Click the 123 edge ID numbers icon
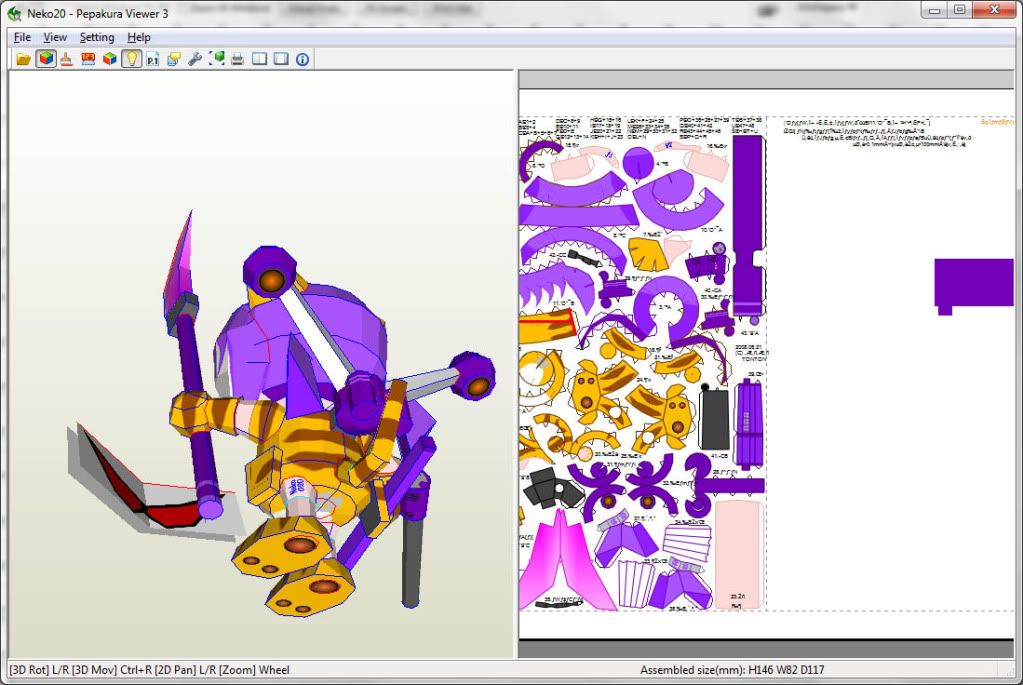The width and height of the screenshot is (1023, 685). (x=88, y=59)
